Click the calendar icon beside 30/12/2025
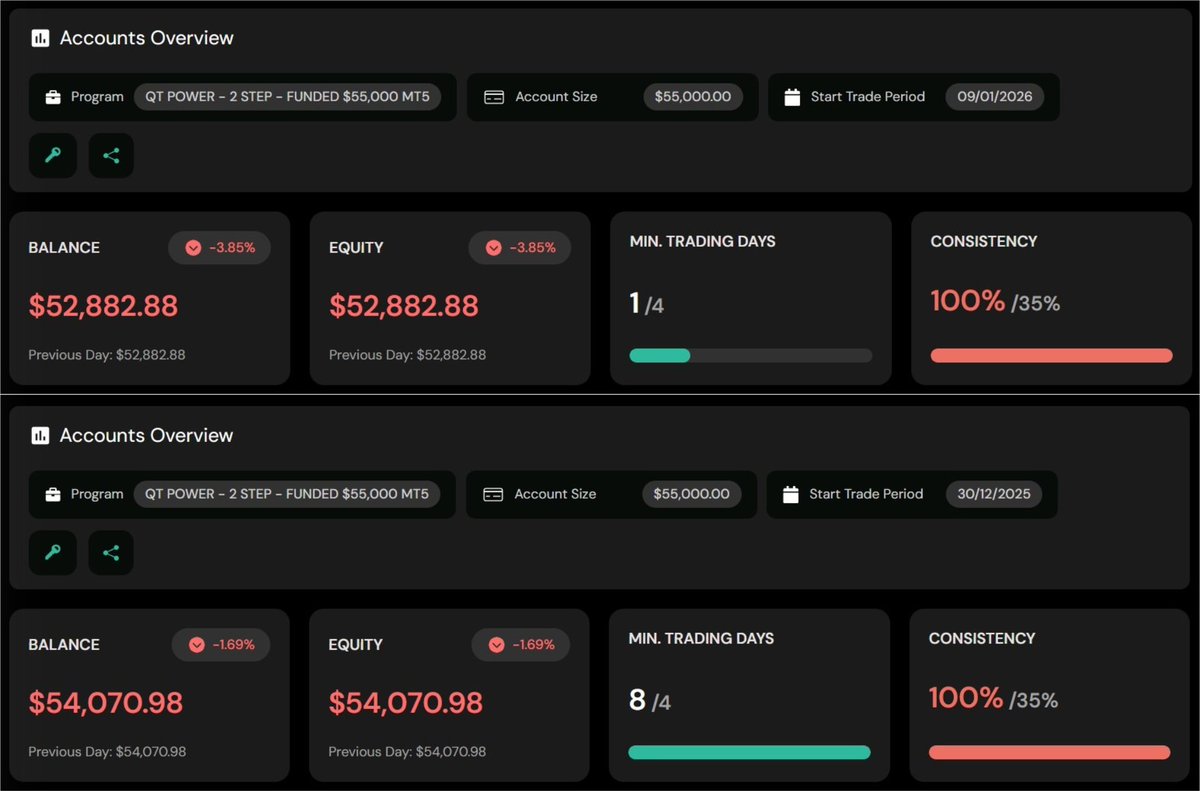This screenshot has height=791, width=1200. (x=790, y=494)
